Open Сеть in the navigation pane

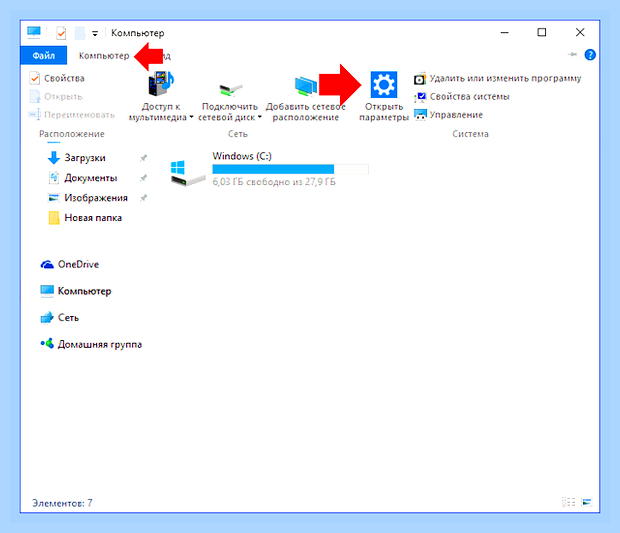pos(60,318)
